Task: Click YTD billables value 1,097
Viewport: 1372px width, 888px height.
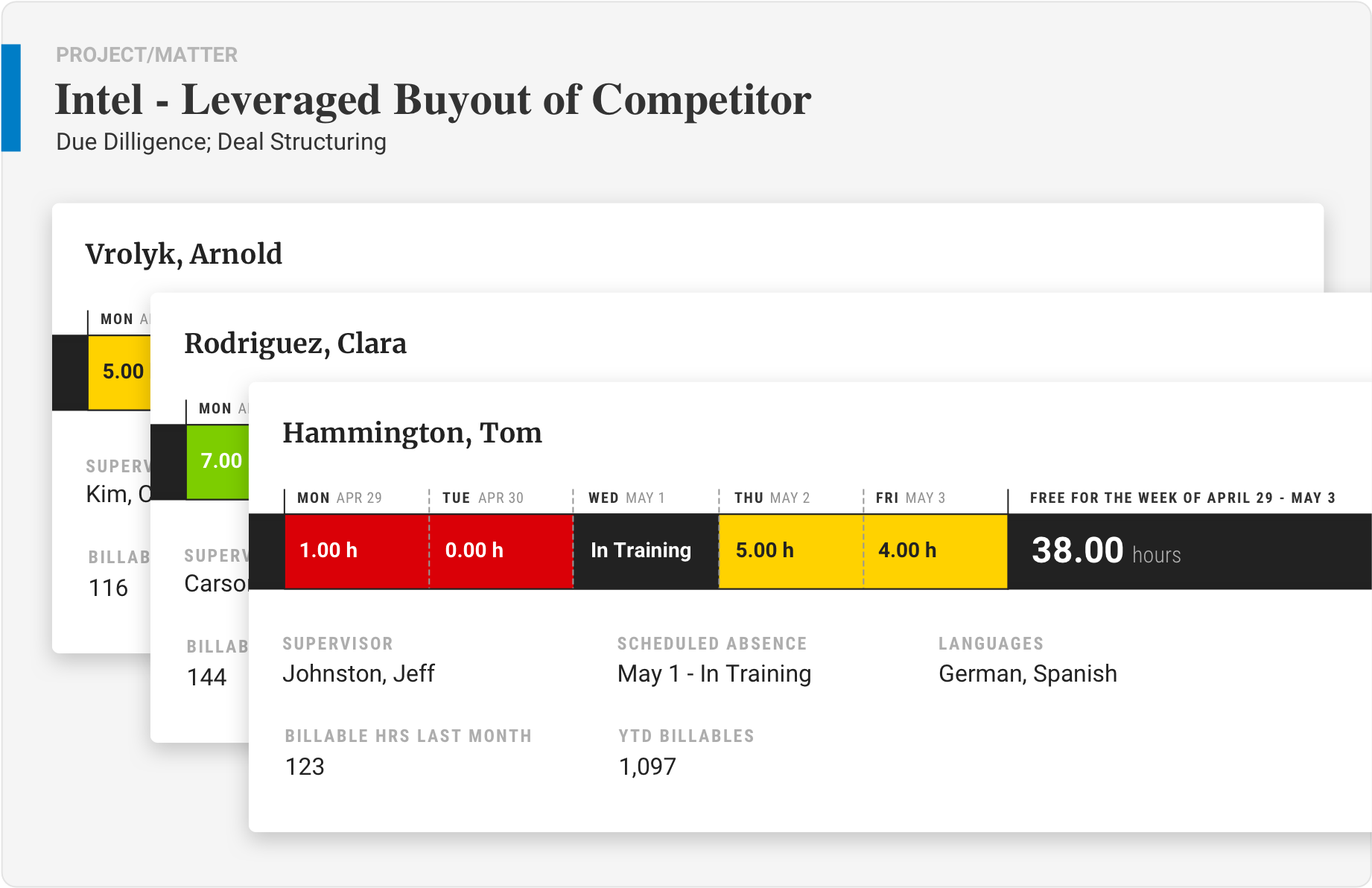Action: (x=647, y=767)
